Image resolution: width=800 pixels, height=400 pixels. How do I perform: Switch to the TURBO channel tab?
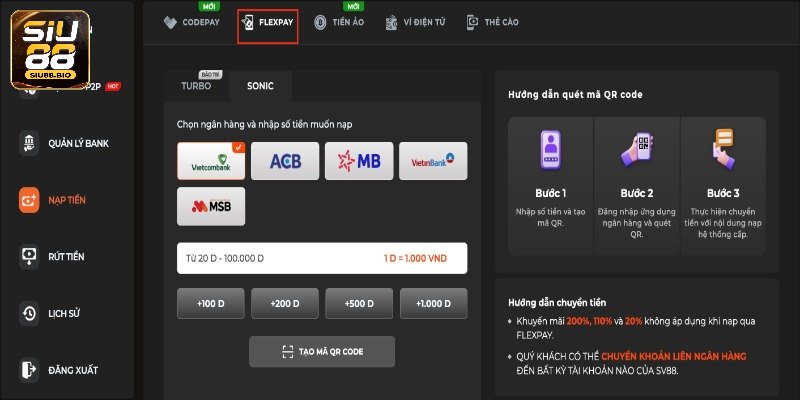(196, 86)
